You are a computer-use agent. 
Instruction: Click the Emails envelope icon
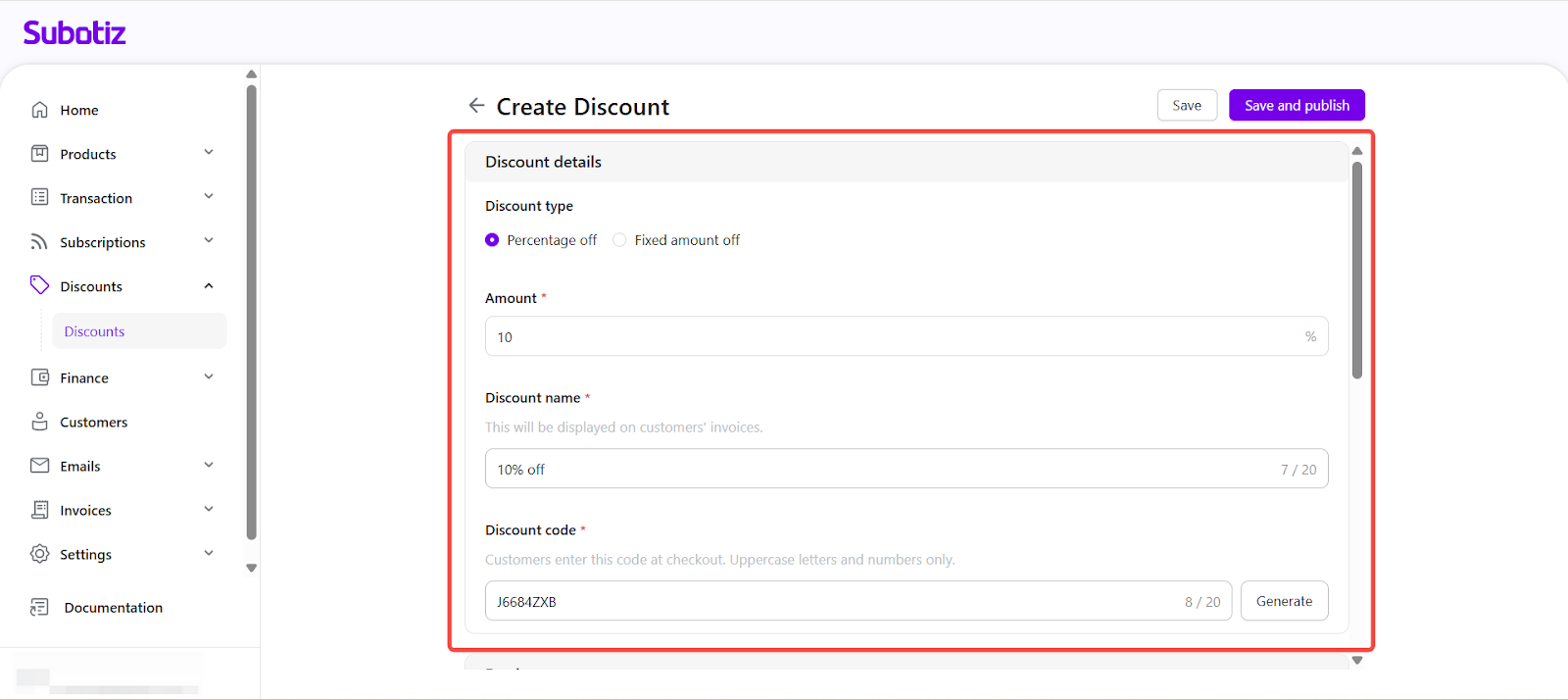pos(39,466)
